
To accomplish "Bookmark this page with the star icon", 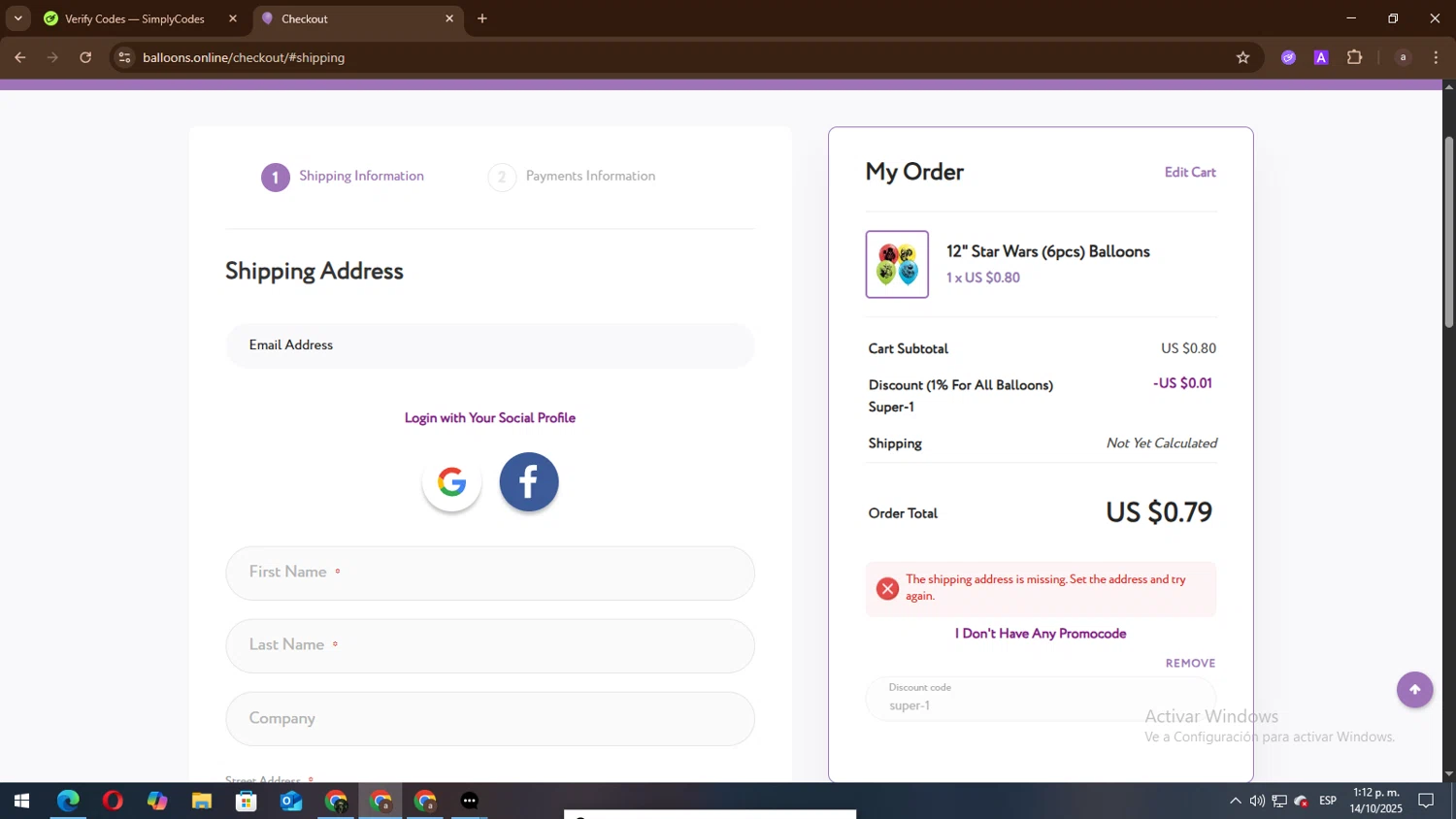I will click(1242, 57).
